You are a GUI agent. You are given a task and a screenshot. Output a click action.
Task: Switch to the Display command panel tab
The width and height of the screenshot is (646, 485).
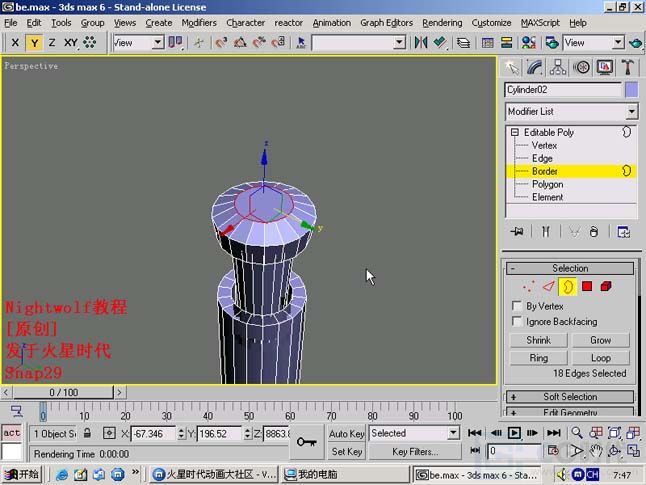(604, 68)
